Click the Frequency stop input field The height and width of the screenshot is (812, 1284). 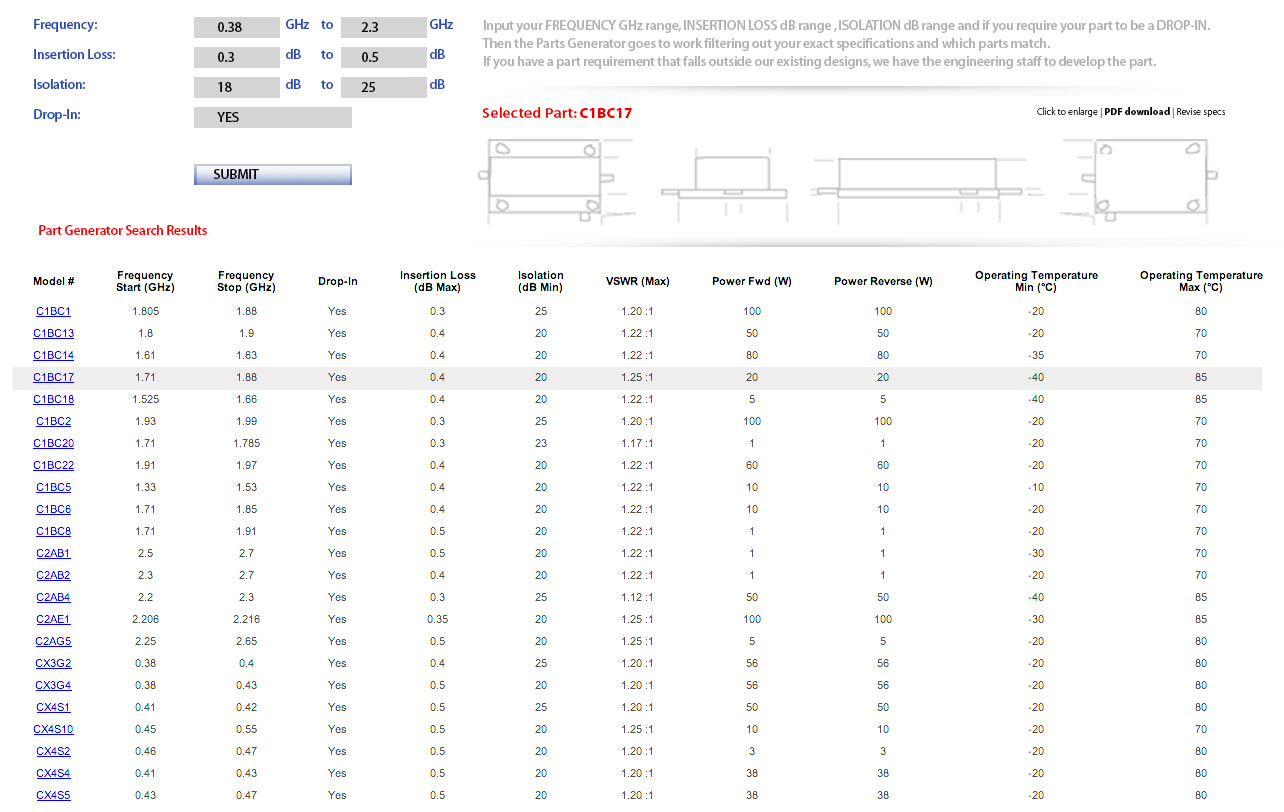click(383, 27)
